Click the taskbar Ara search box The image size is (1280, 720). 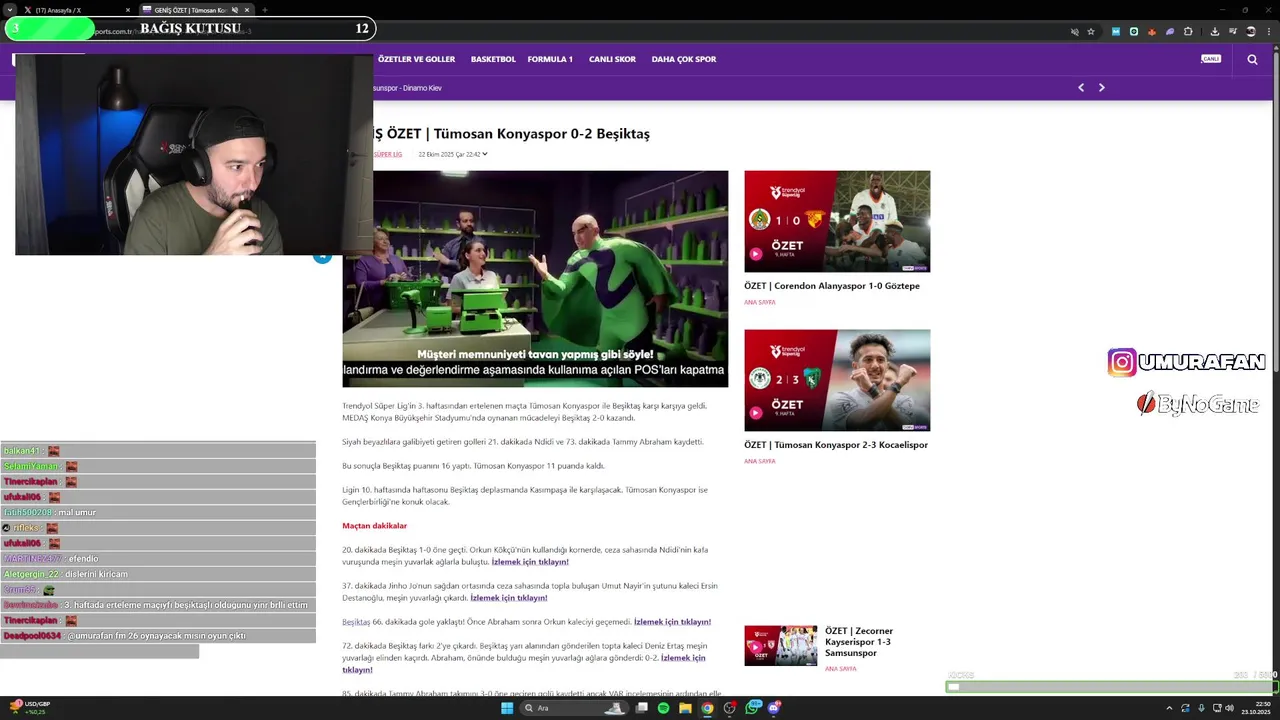coord(575,708)
